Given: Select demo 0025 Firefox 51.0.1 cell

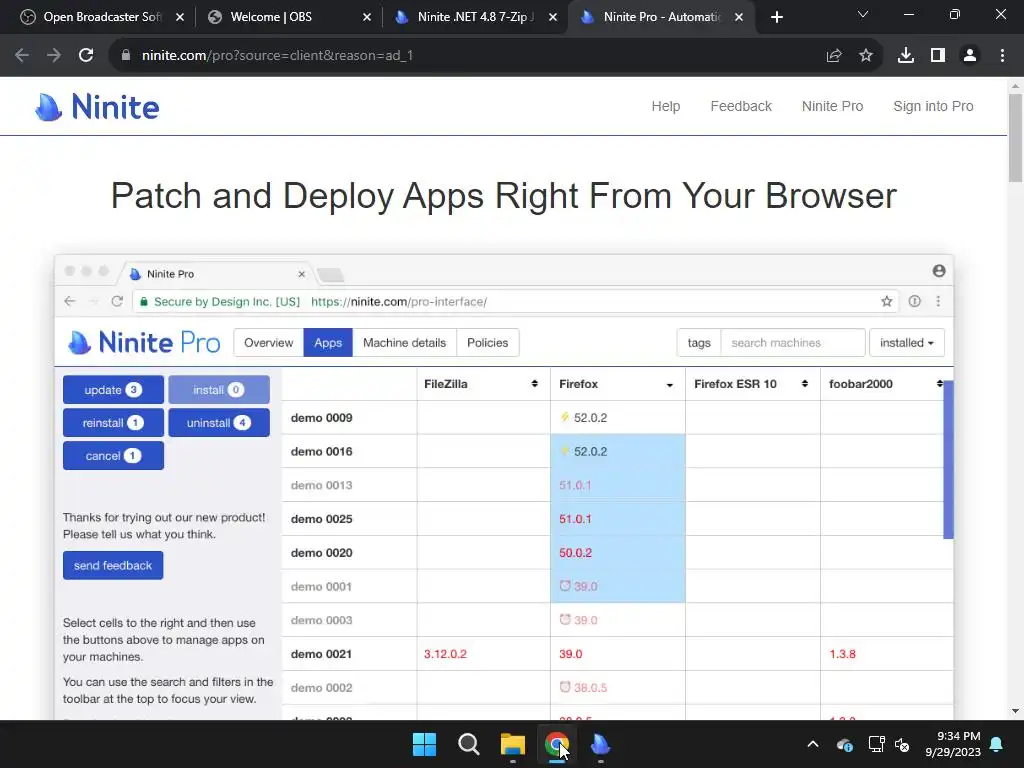Looking at the screenshot, I should tap(618, 519).
